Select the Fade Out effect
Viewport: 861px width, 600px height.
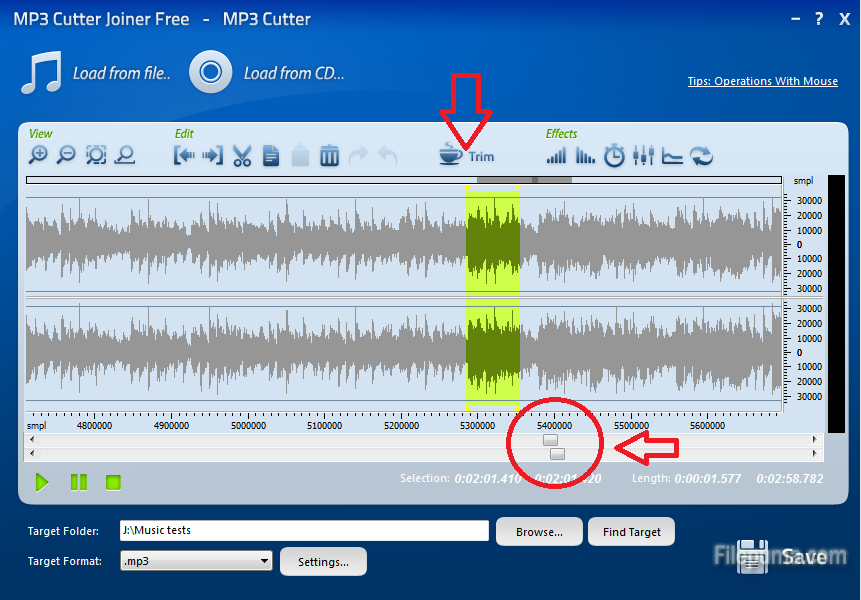[585, 156]
